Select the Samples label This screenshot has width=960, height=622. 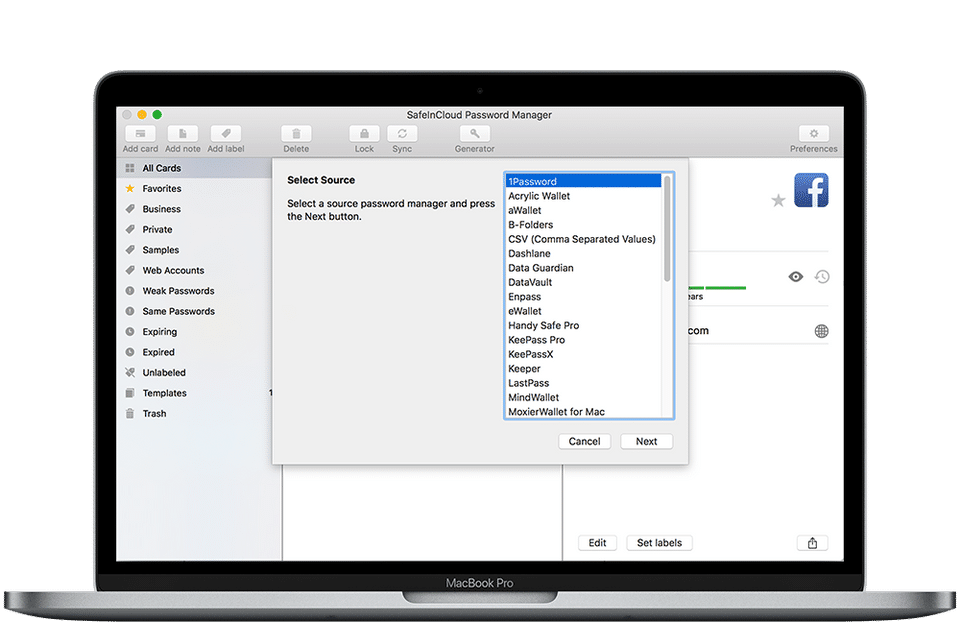194,250
